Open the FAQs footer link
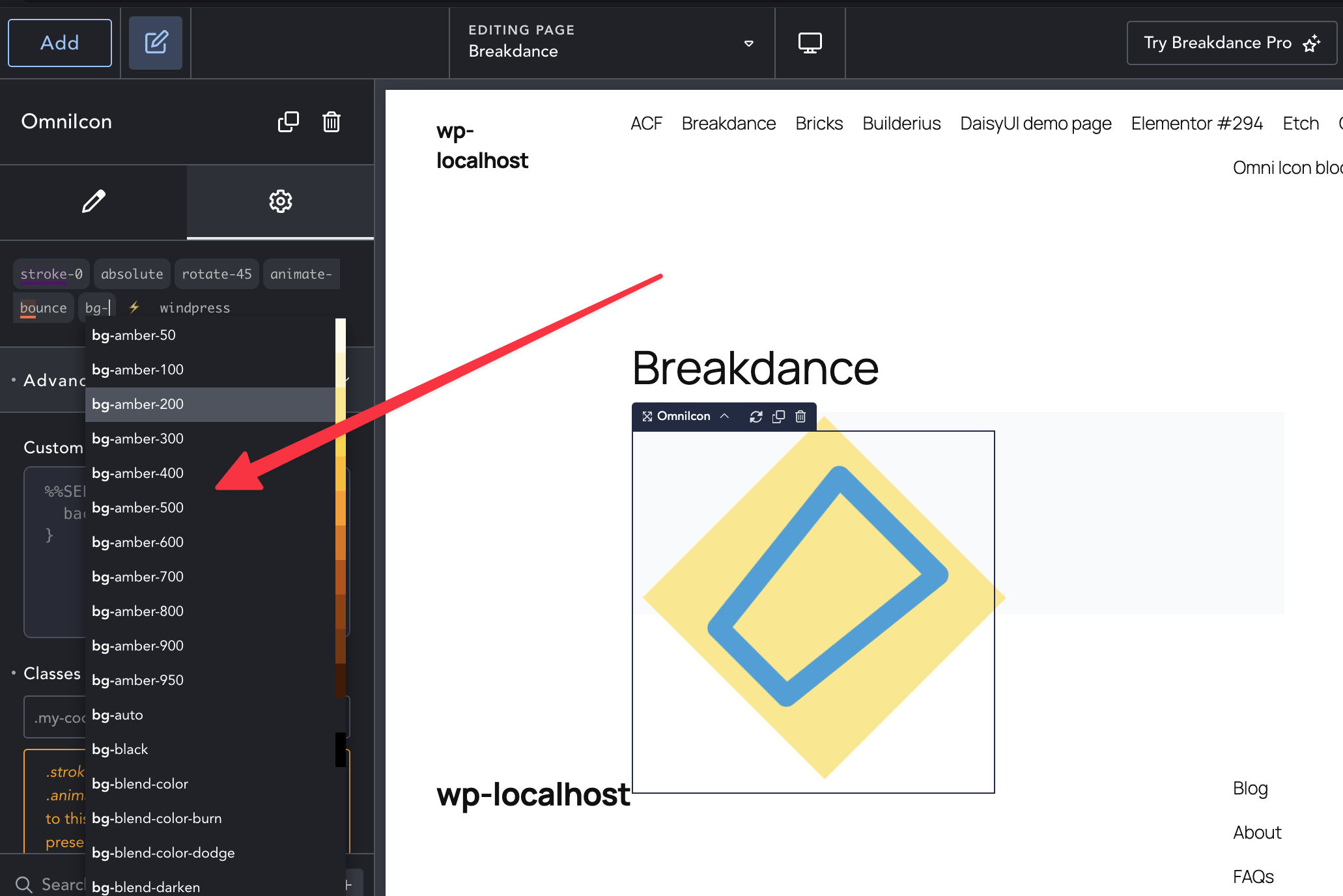Image resolution: width=1343 pixels, height=896 pixels. point(1254,877)
